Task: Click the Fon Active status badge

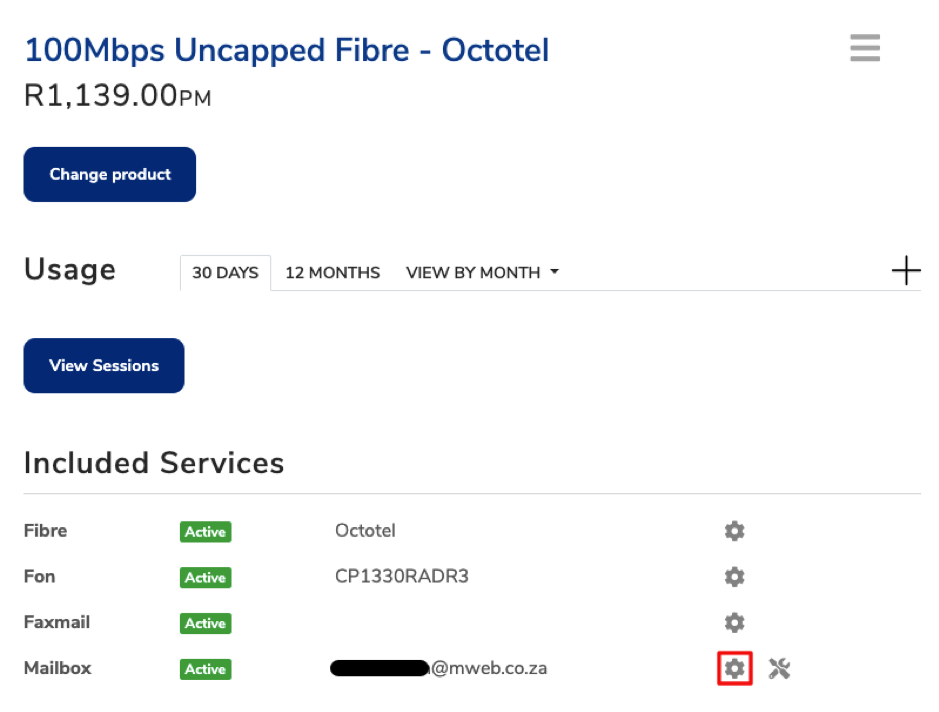Action: pyautogui.click(x=205, y=578)
